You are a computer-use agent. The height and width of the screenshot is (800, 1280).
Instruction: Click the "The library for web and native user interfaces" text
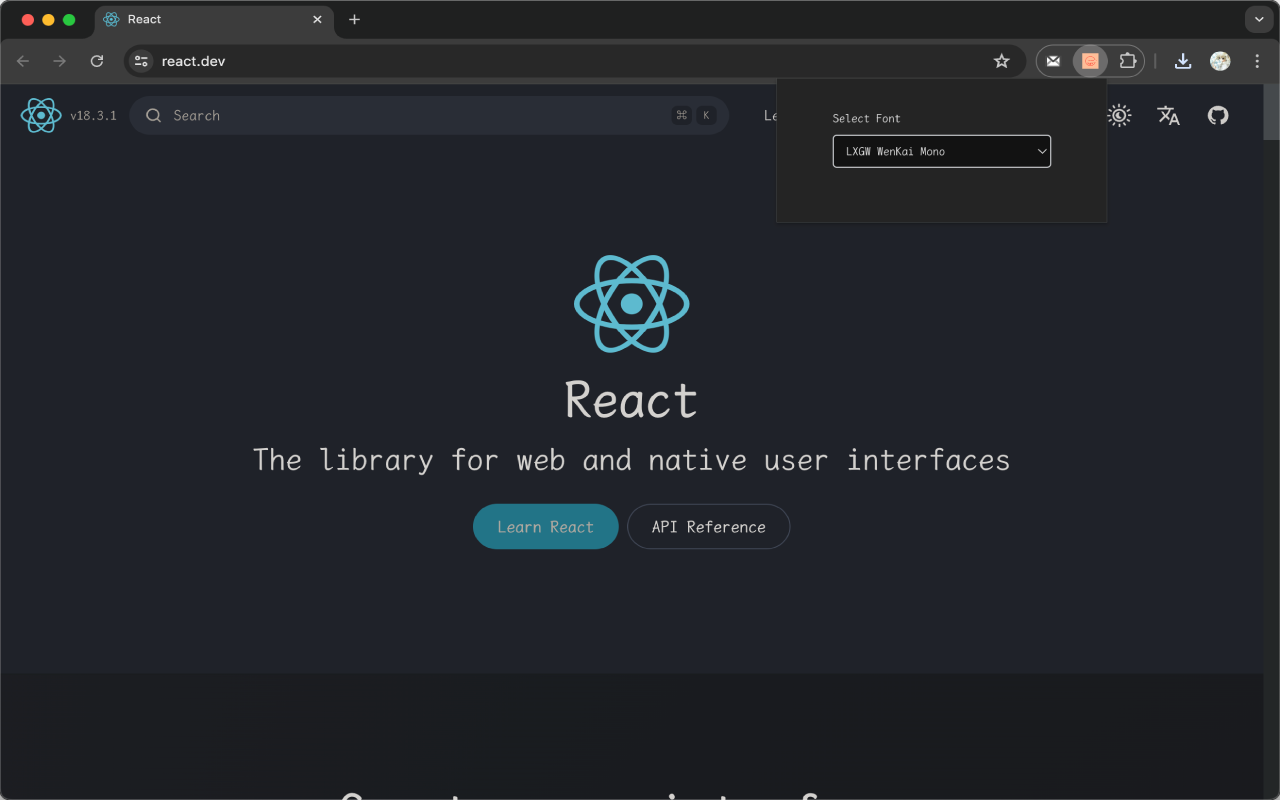point(631,460)
